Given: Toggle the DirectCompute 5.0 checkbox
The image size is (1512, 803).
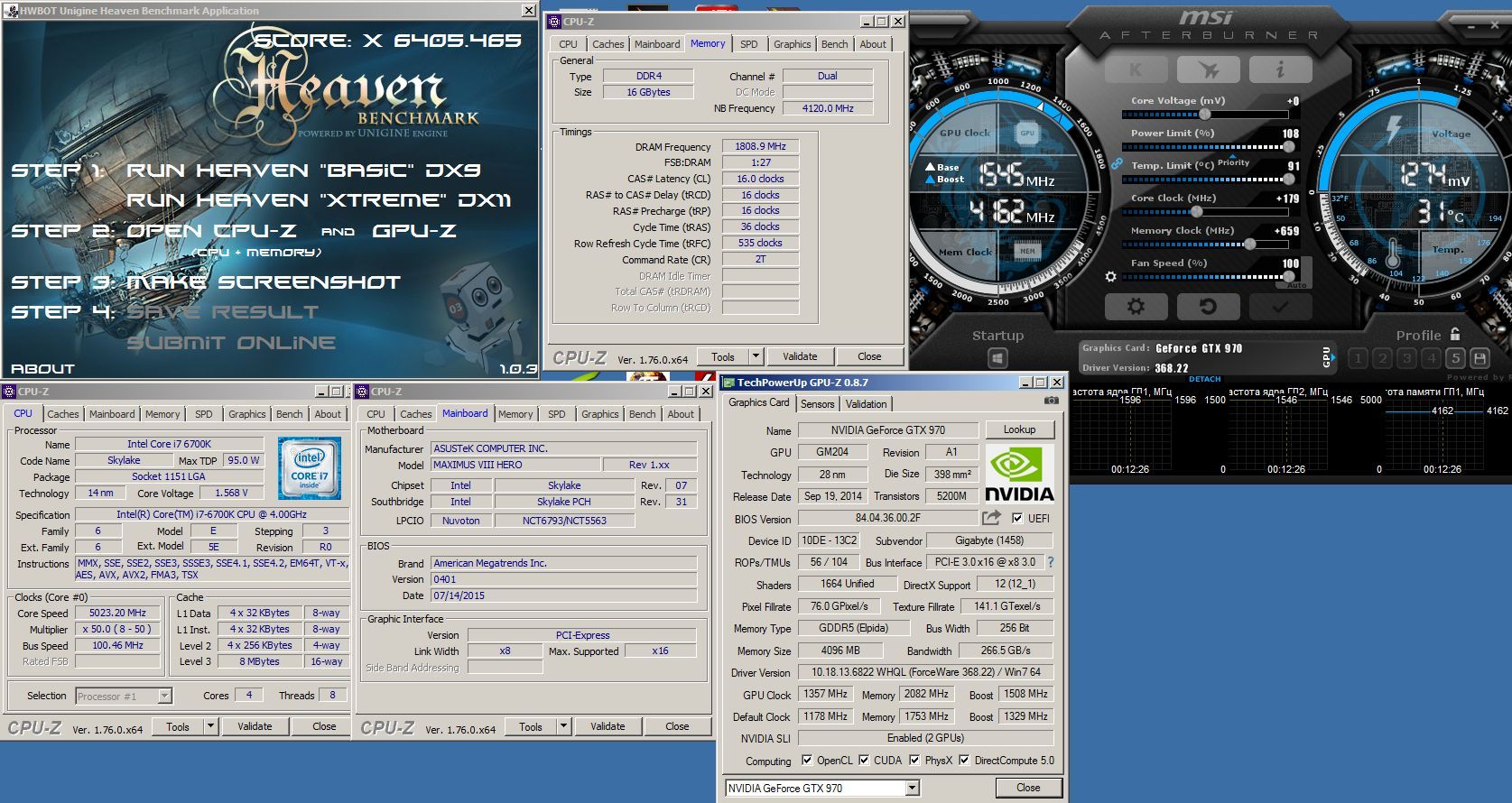Looking at the screenshot, I should pyautogui.click(x=964, y=760).
